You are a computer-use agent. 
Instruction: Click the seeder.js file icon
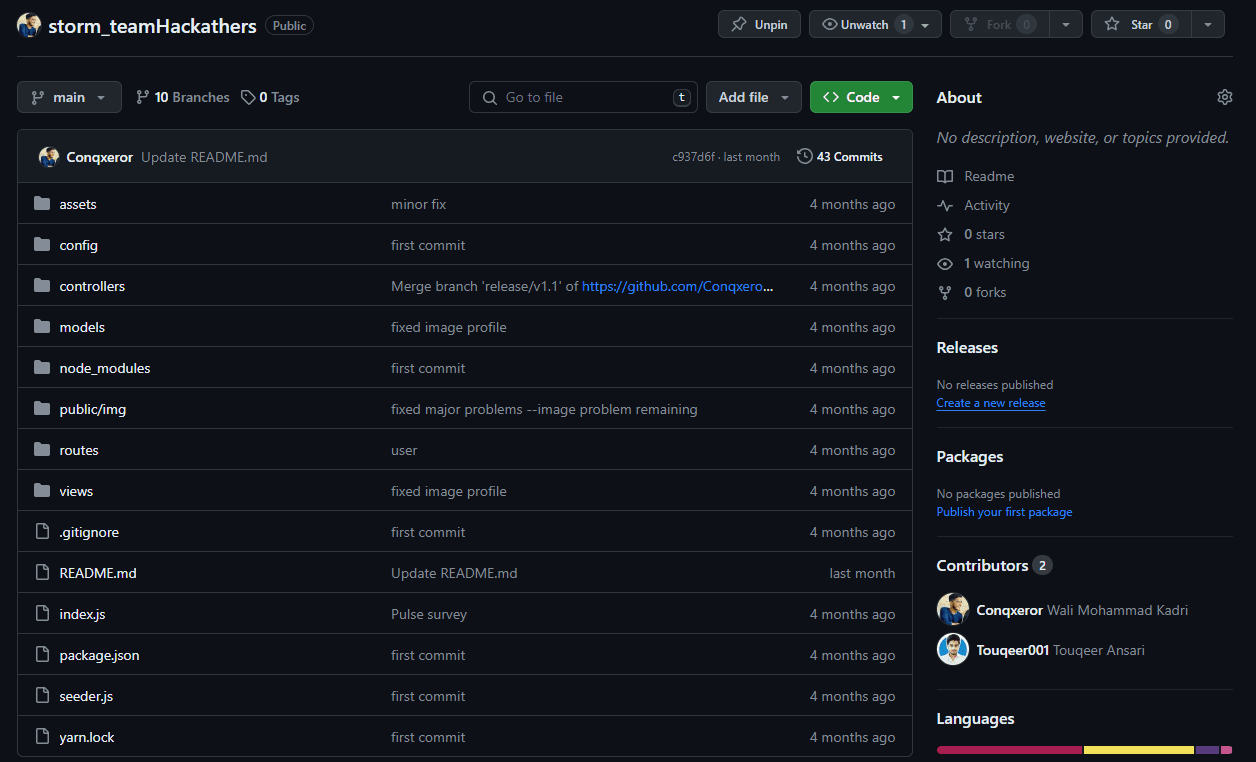pyautogui.click(x=42, y=696)
